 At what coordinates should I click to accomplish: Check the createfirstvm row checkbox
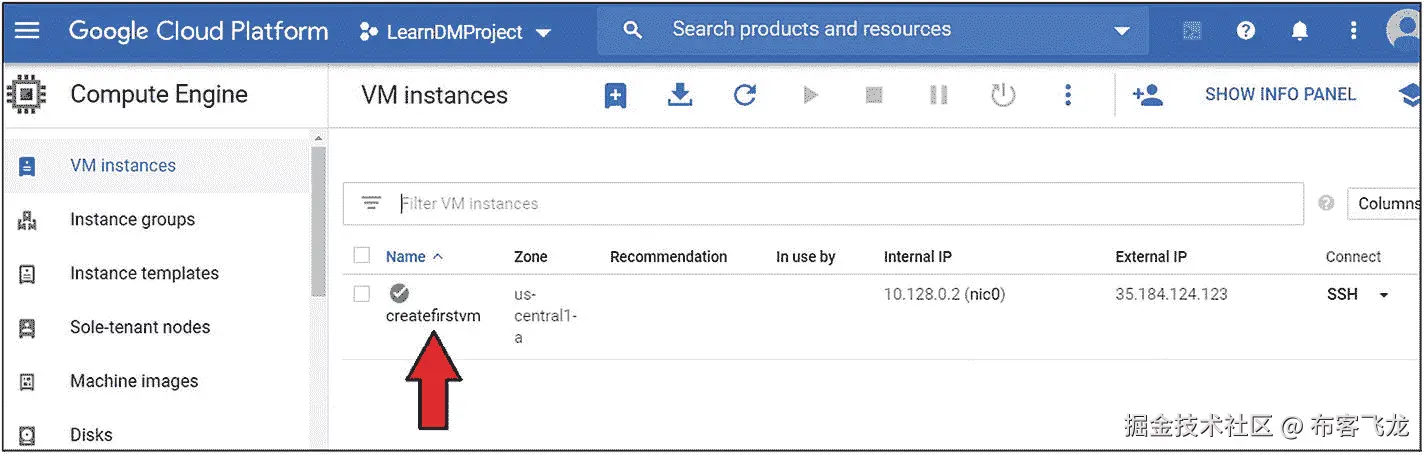click(362, 294)
